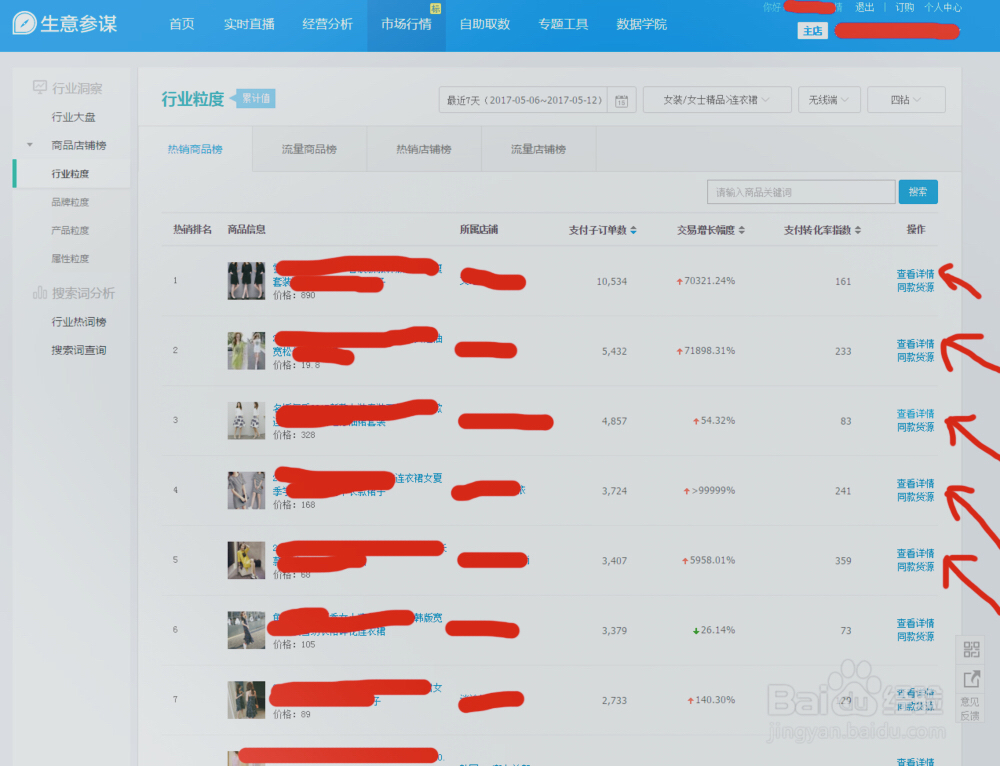The height and width of the screenshot is (766, 1000).
Task: Select 品牌粒度 in sidebar
Action: point(70,202)
